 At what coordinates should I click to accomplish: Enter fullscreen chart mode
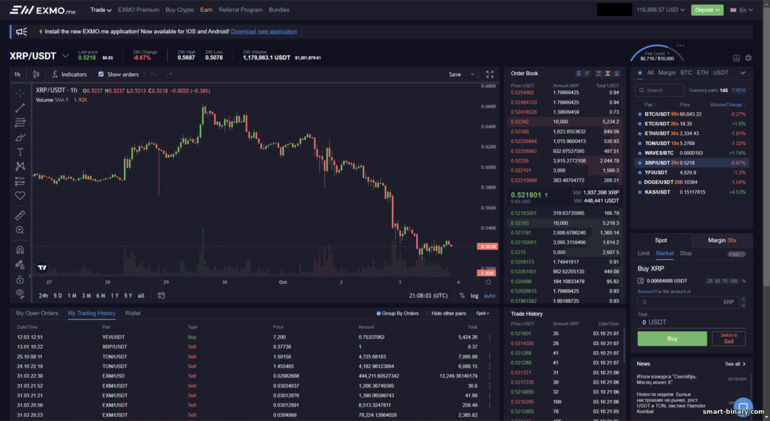click(490, 74)
